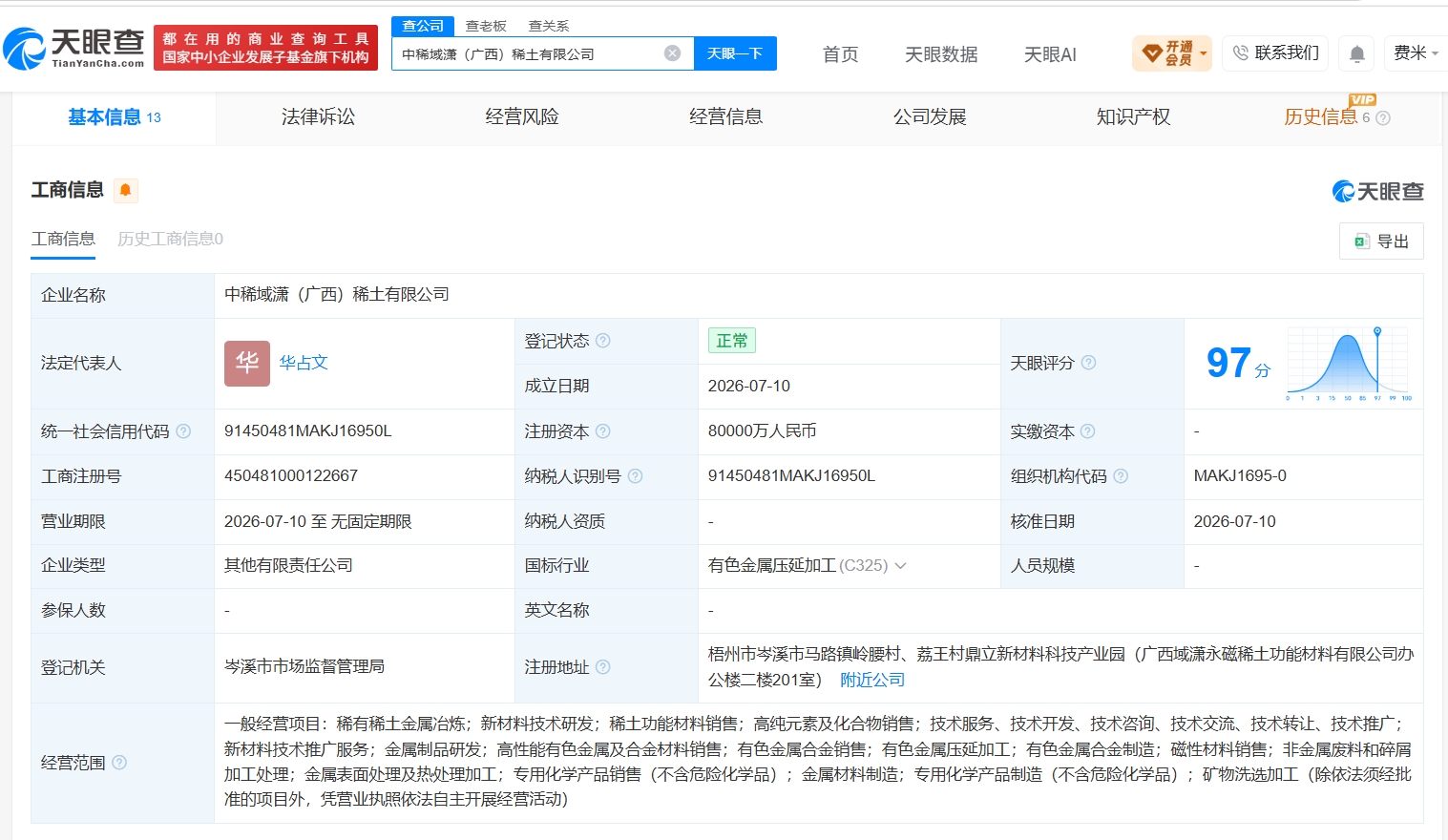Open help icon beside 注册地址

(602, 667)
